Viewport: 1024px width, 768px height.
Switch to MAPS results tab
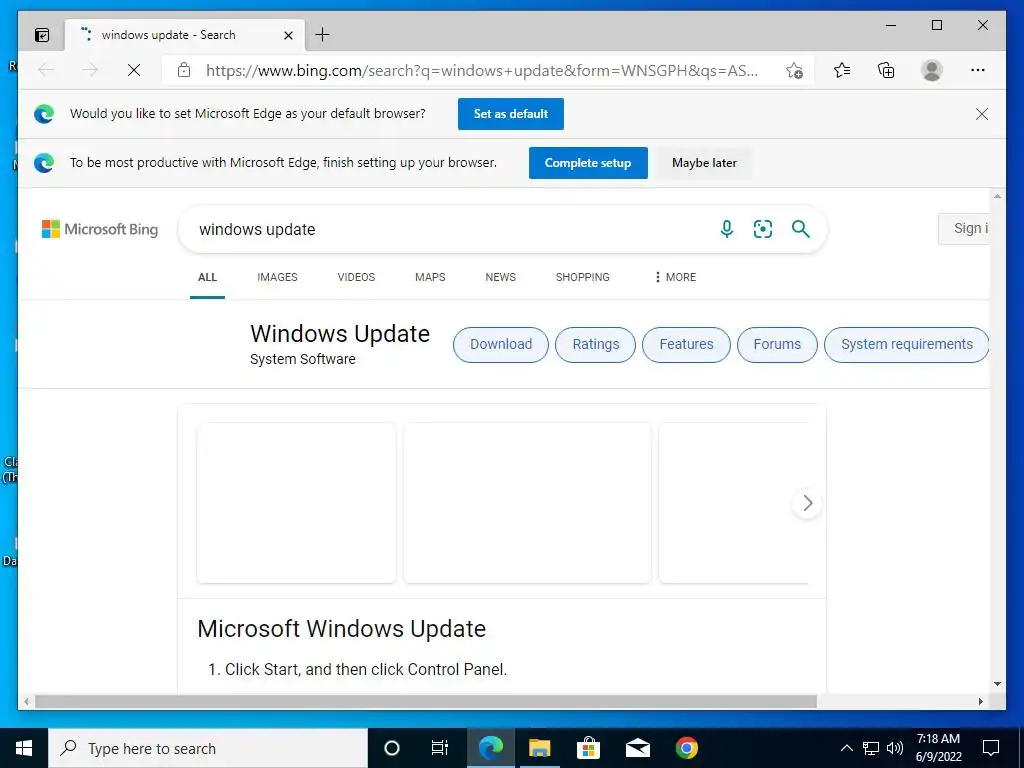pos(430,277)
